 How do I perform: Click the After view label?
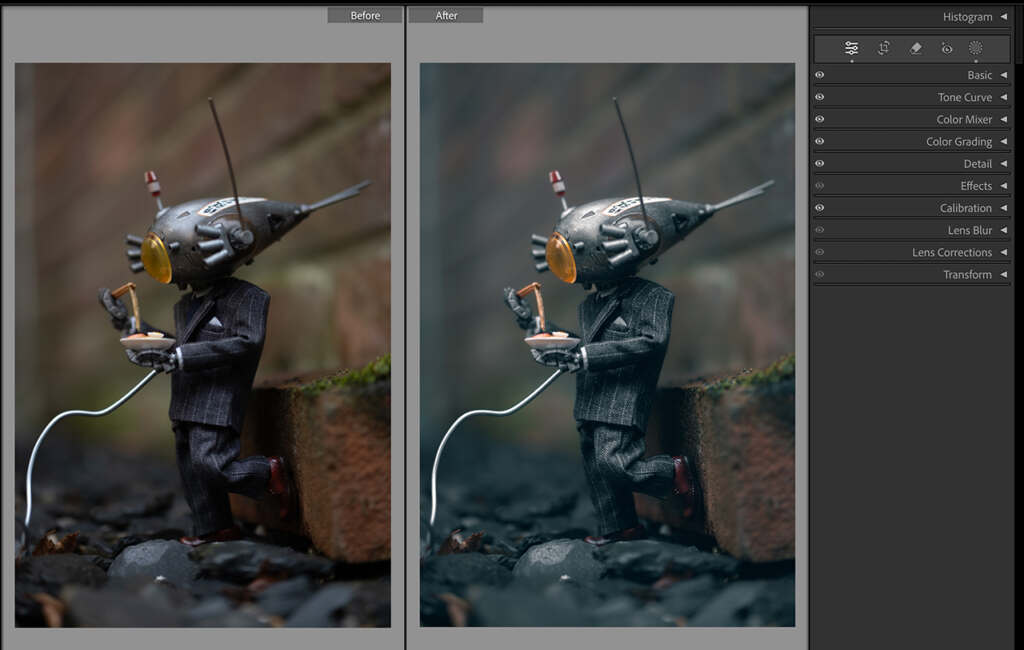[446, 15]
